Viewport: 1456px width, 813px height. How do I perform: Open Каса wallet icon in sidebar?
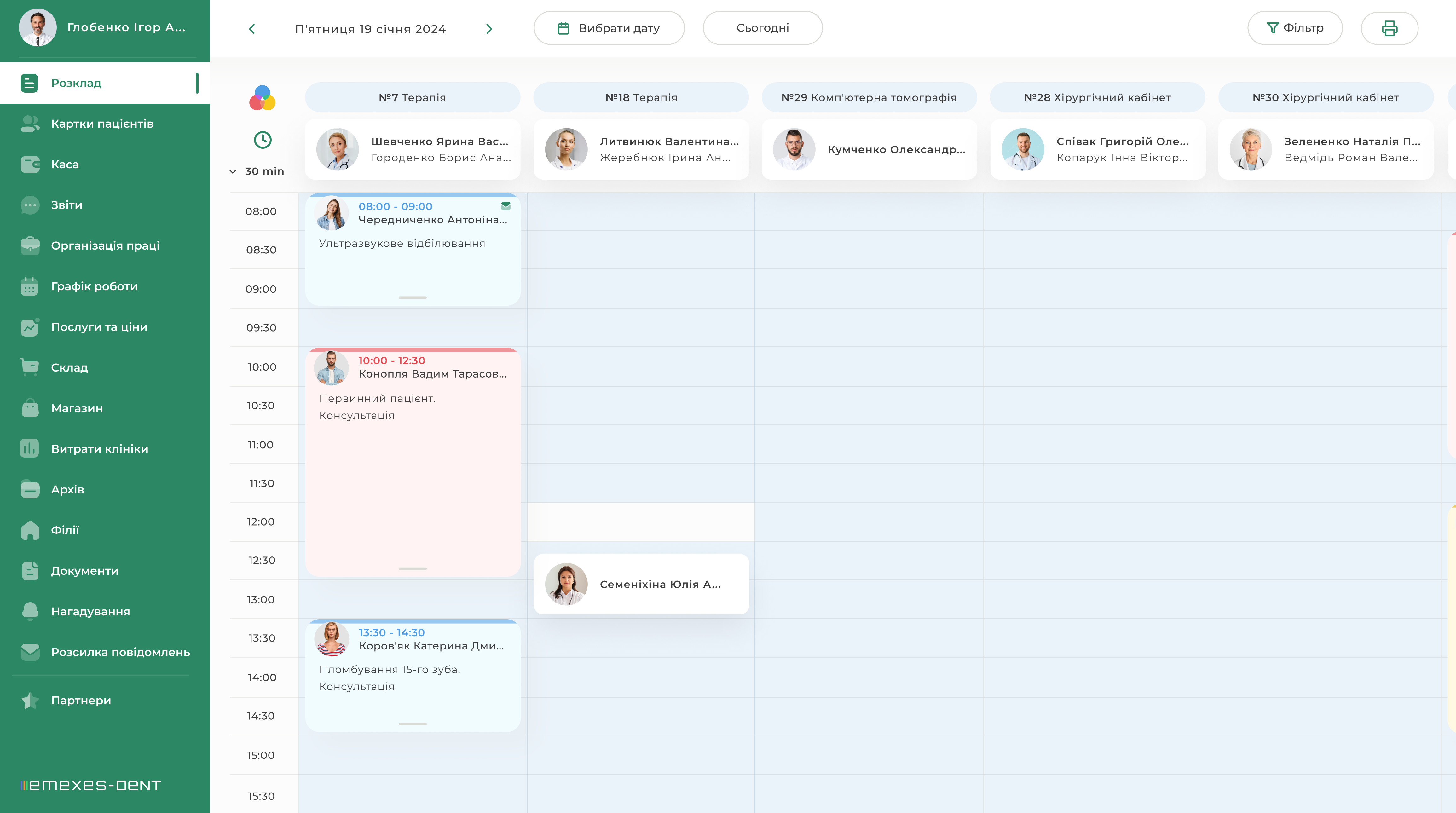[30, 164]
